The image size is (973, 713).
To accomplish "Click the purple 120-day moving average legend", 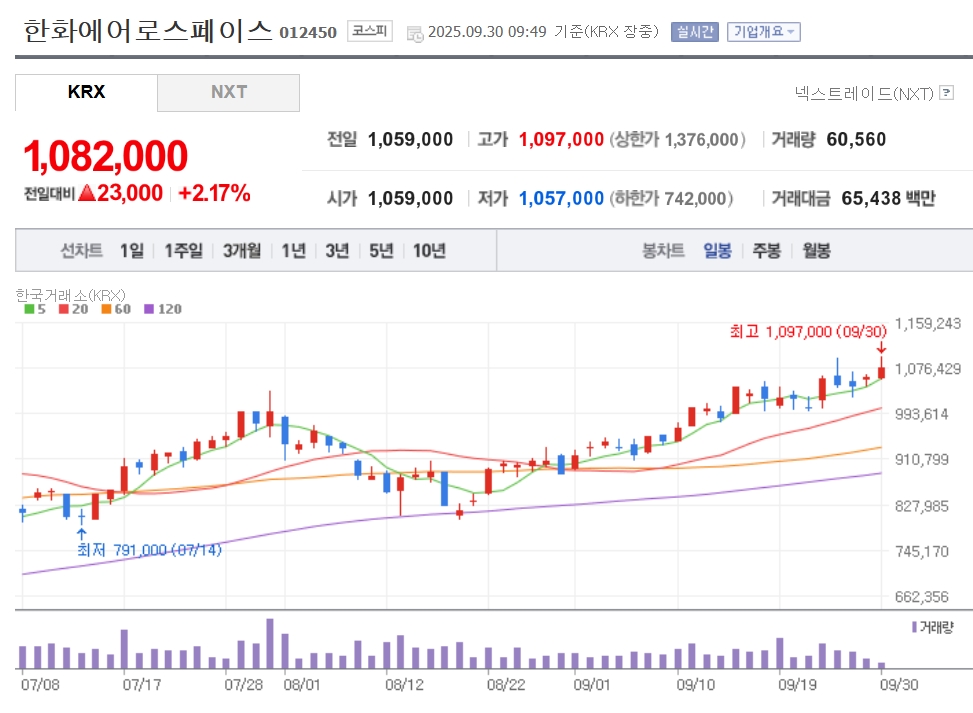I will point(163,309).
